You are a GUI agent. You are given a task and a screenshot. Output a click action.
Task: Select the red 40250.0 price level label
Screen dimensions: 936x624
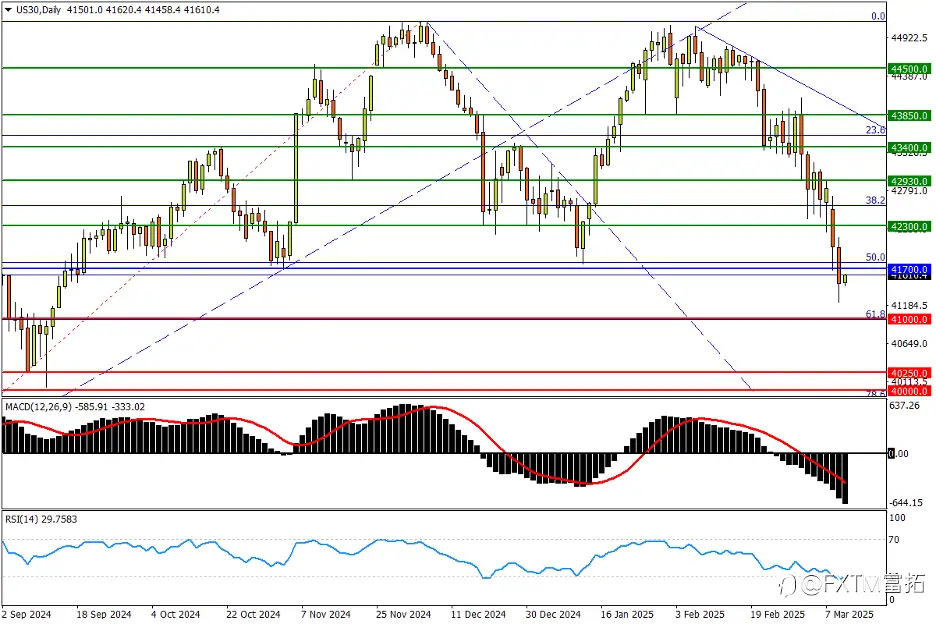tap(909, 373)
